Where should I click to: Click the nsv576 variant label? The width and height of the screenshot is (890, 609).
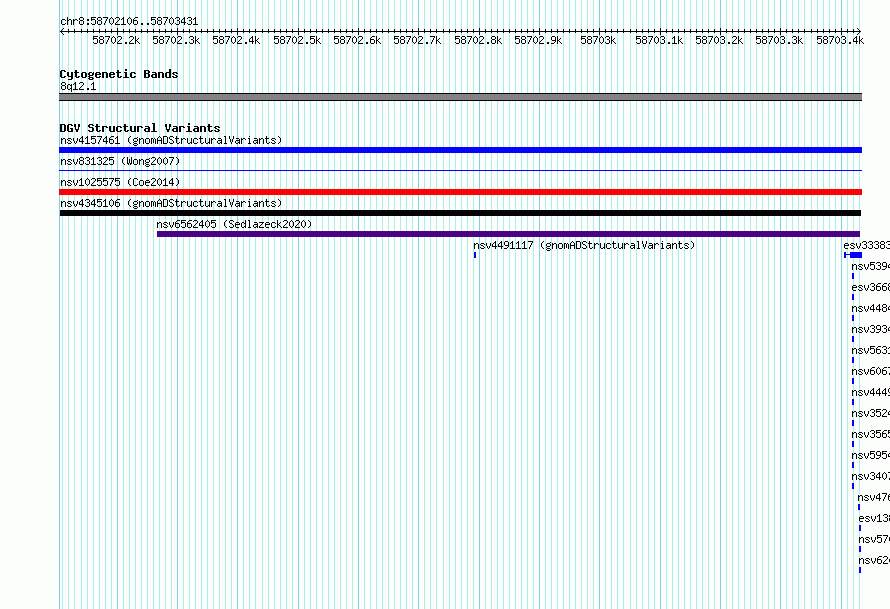(x=874, y=539)
